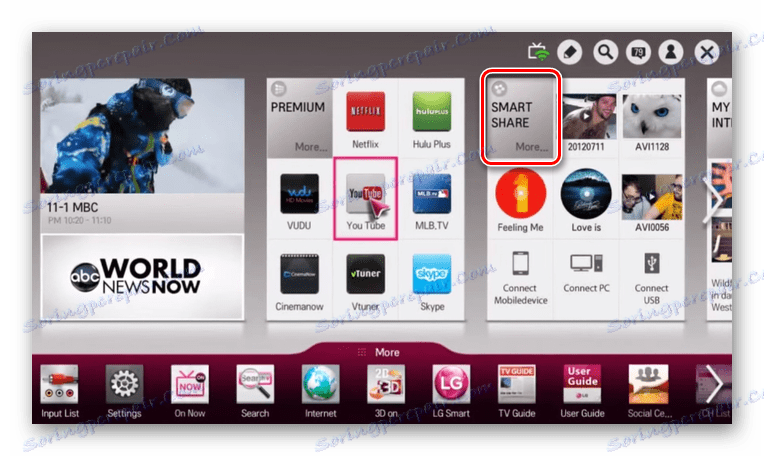
Task: Launch the Vtuner app
Action: (x=365, y=281)
